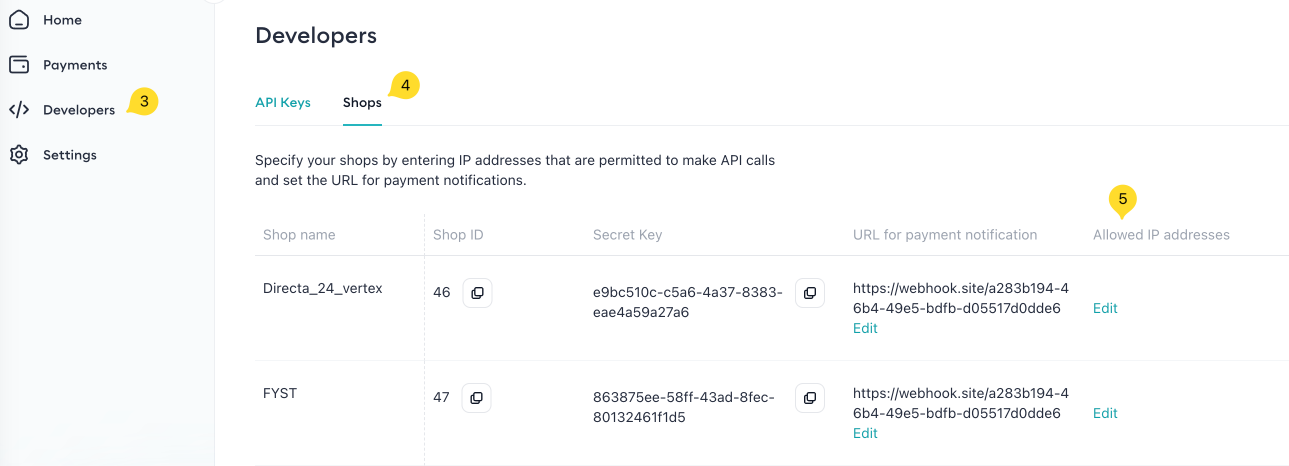Viewport: 1289px width, 466px height.
Task: Click the yellow step 5 marker
Action: tap(1123, 199)
